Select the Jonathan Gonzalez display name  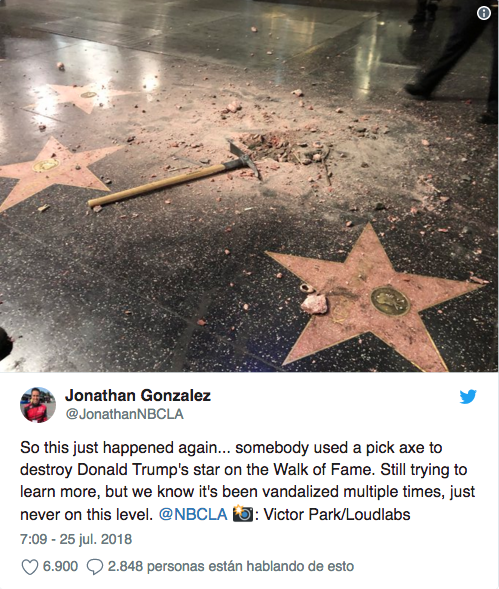tap(138, 395)
